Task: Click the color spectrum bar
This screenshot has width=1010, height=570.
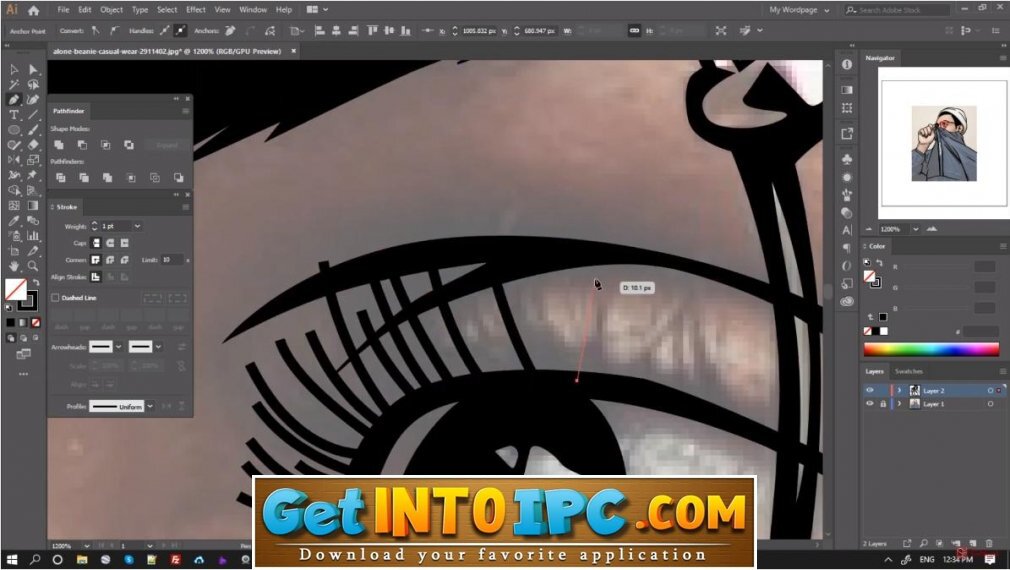Action: 931,350
